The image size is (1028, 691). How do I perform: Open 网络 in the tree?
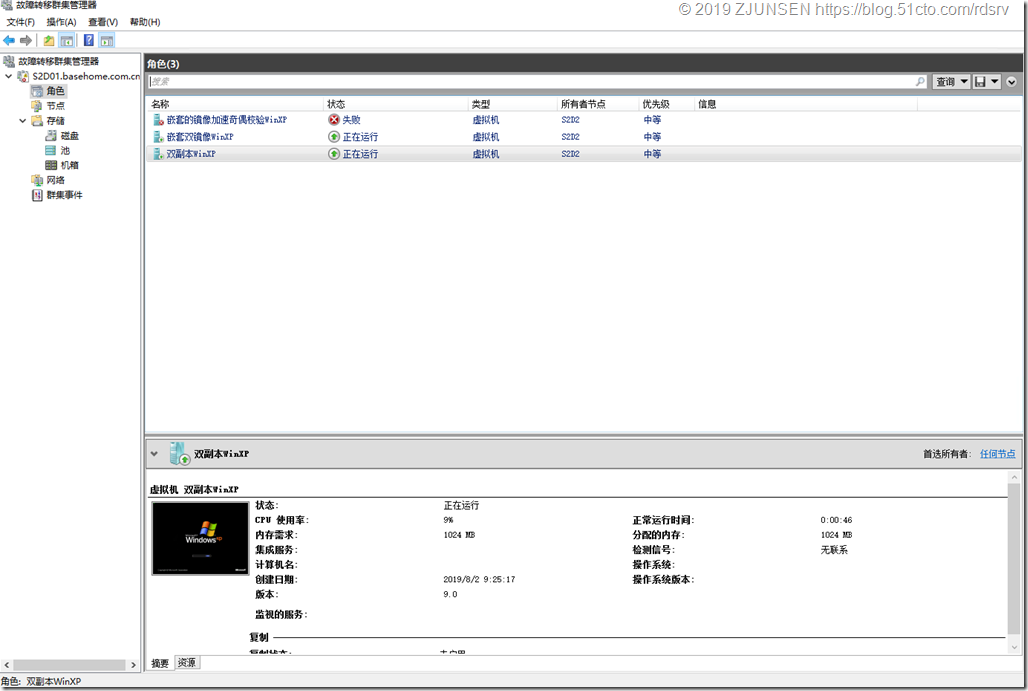coord(55,180)
